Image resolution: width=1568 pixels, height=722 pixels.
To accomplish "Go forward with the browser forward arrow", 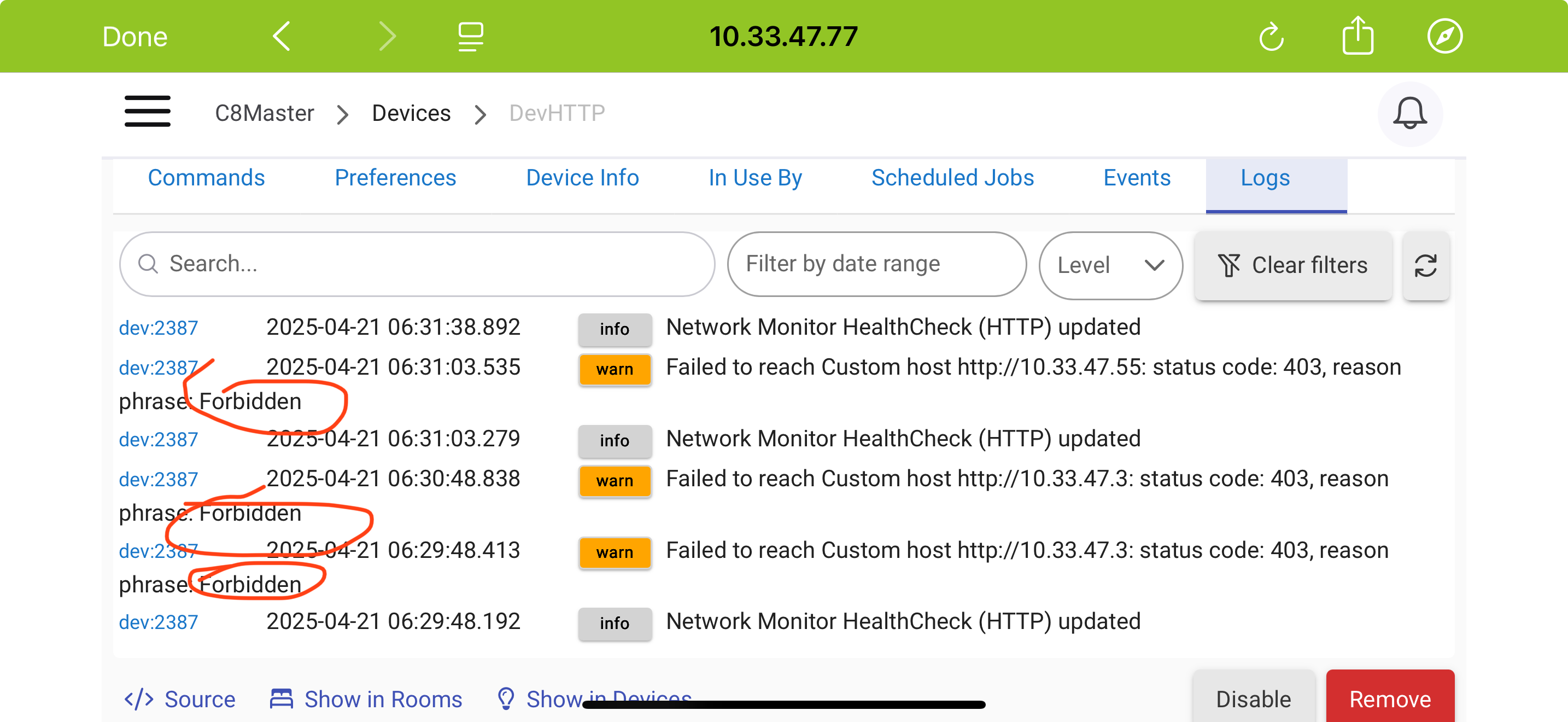I will [x=387, y=37].
